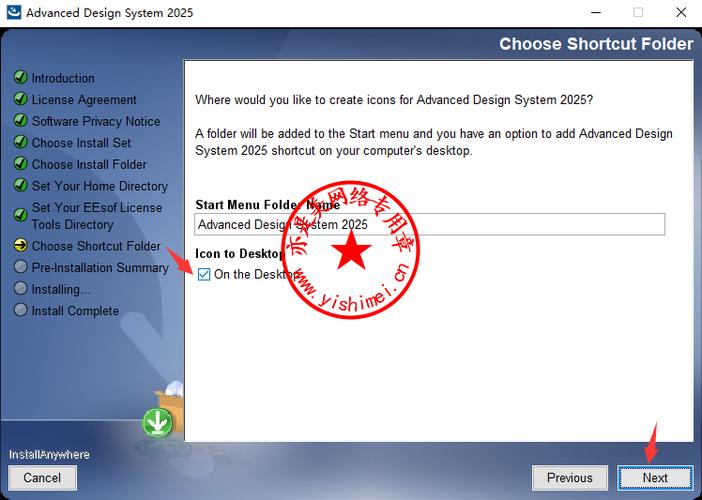Click the Start Menu Folder Name text field
Screen dimensions: 702x500
[x=429, y=225]
